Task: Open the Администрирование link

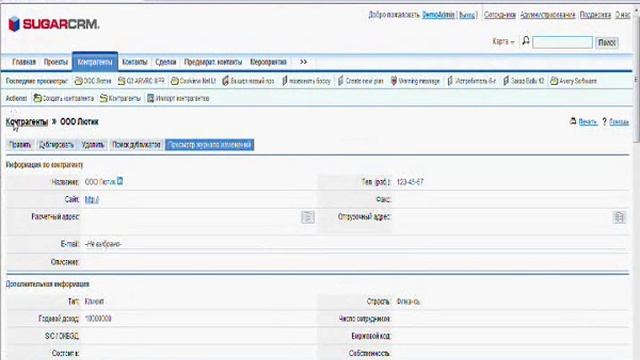Action: pos(547,15)
